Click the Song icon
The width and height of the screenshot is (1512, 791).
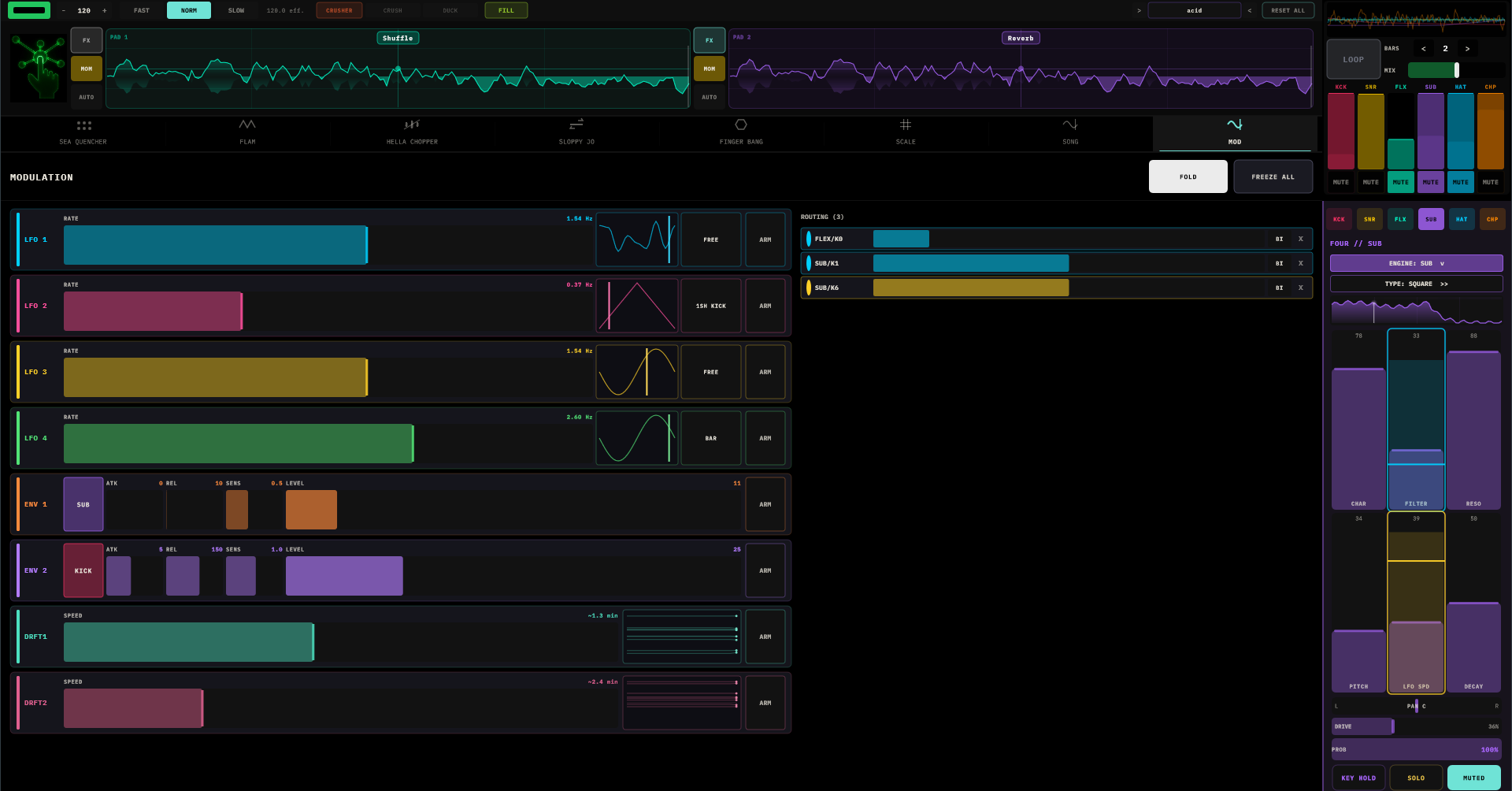coord(1070,124)
